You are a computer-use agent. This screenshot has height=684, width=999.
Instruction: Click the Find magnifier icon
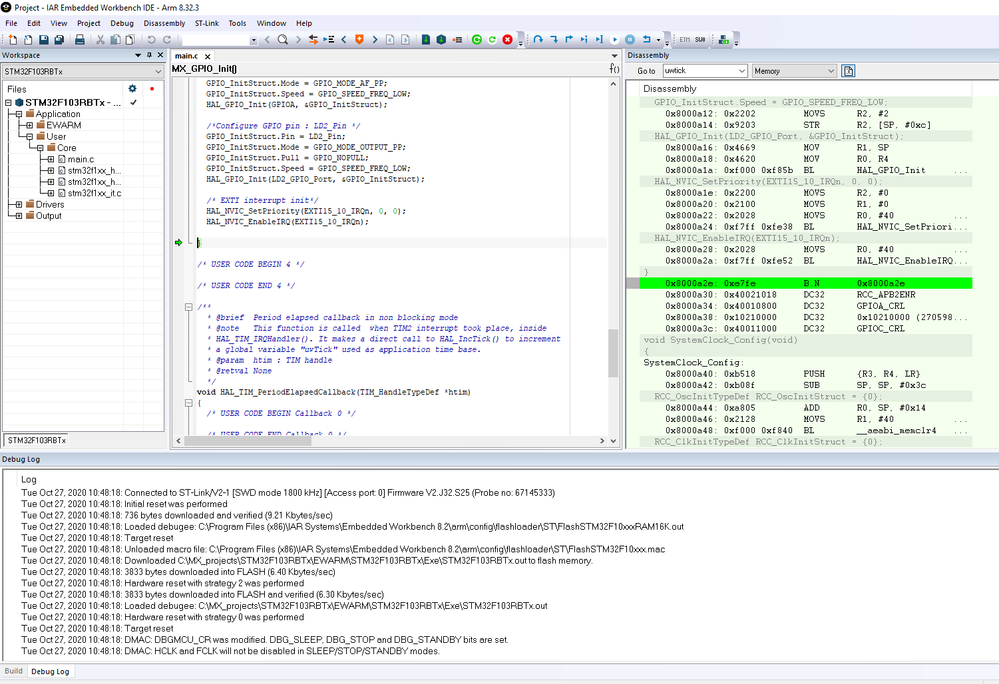coord(282,39)
